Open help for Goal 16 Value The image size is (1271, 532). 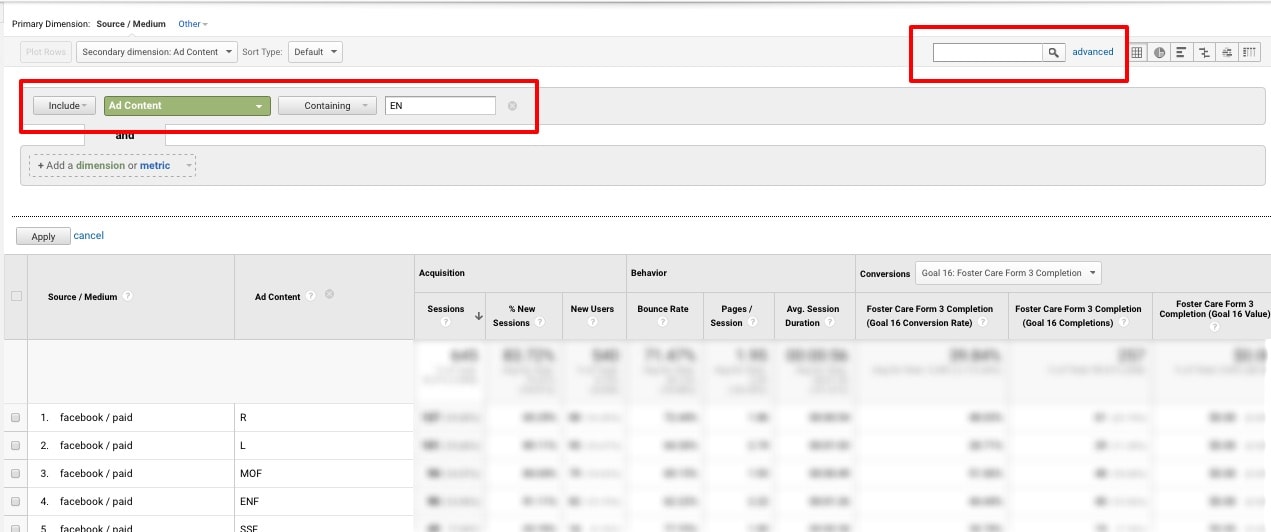coord(1215,327)
